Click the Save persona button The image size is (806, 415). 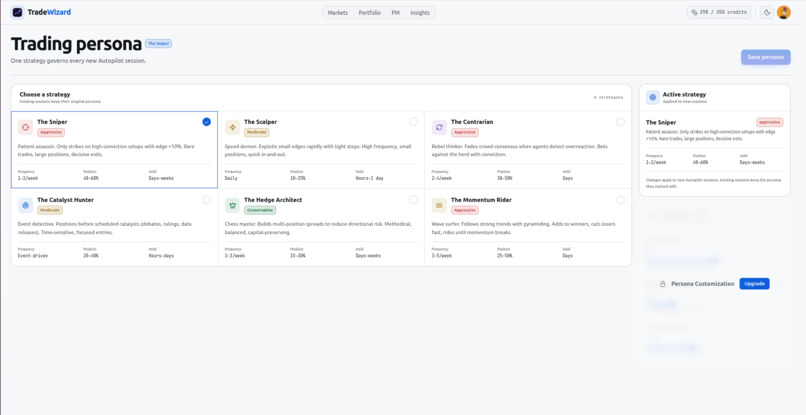[765, 57]
